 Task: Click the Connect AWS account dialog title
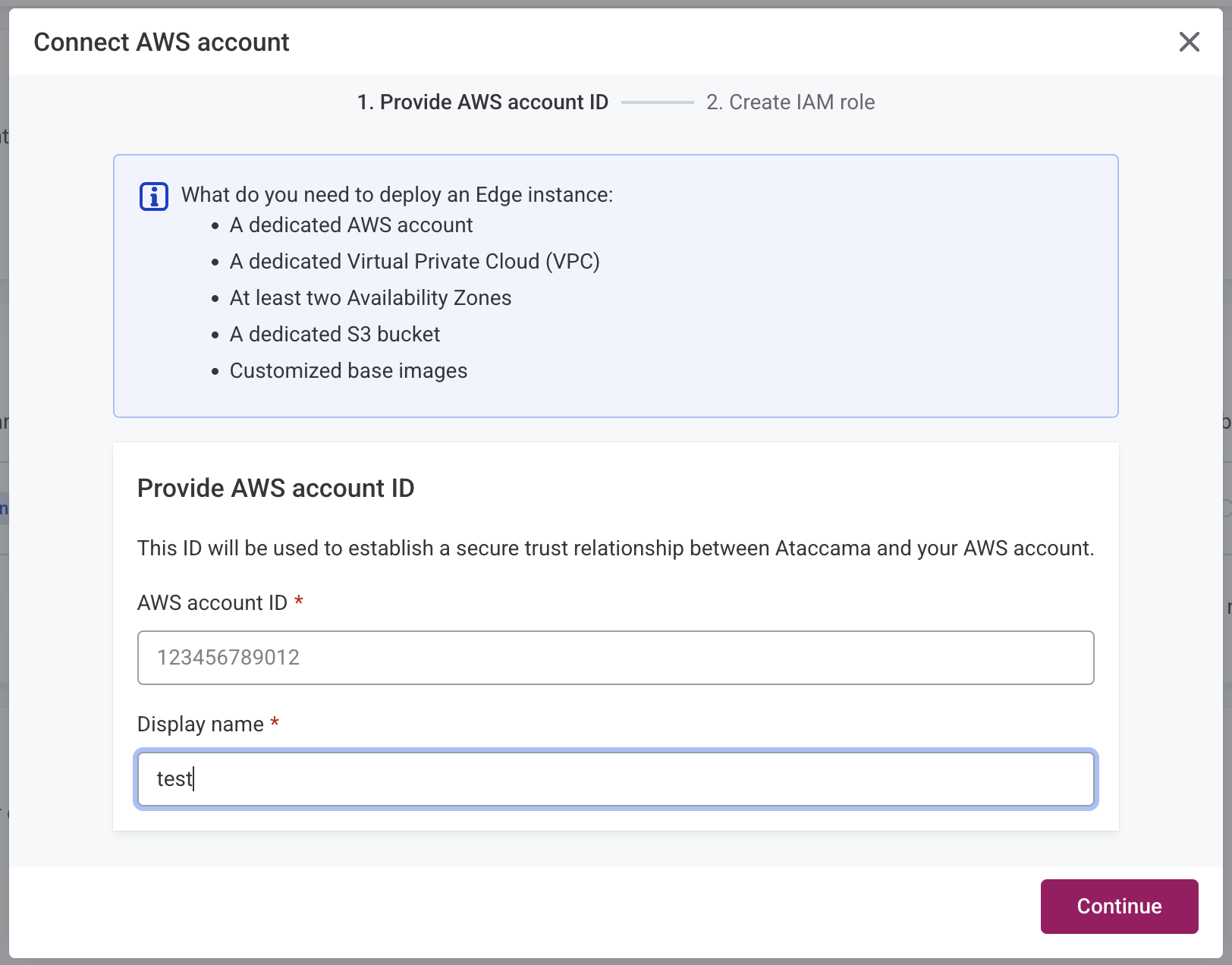[162, 42]
